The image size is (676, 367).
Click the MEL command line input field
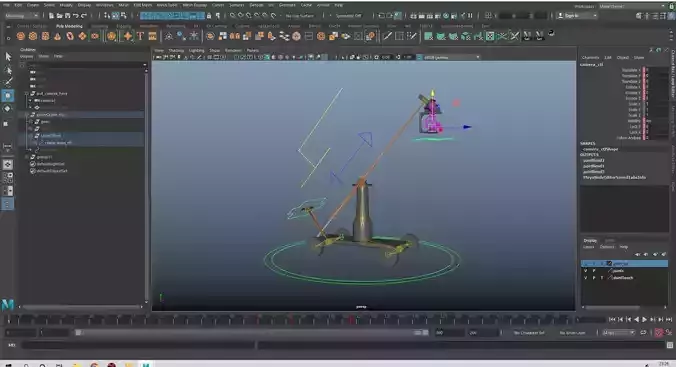[138, 345]
